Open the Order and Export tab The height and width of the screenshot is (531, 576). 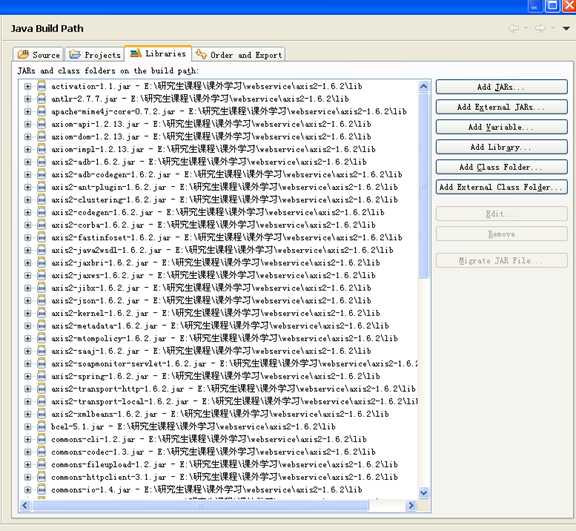tap(239, 55)
